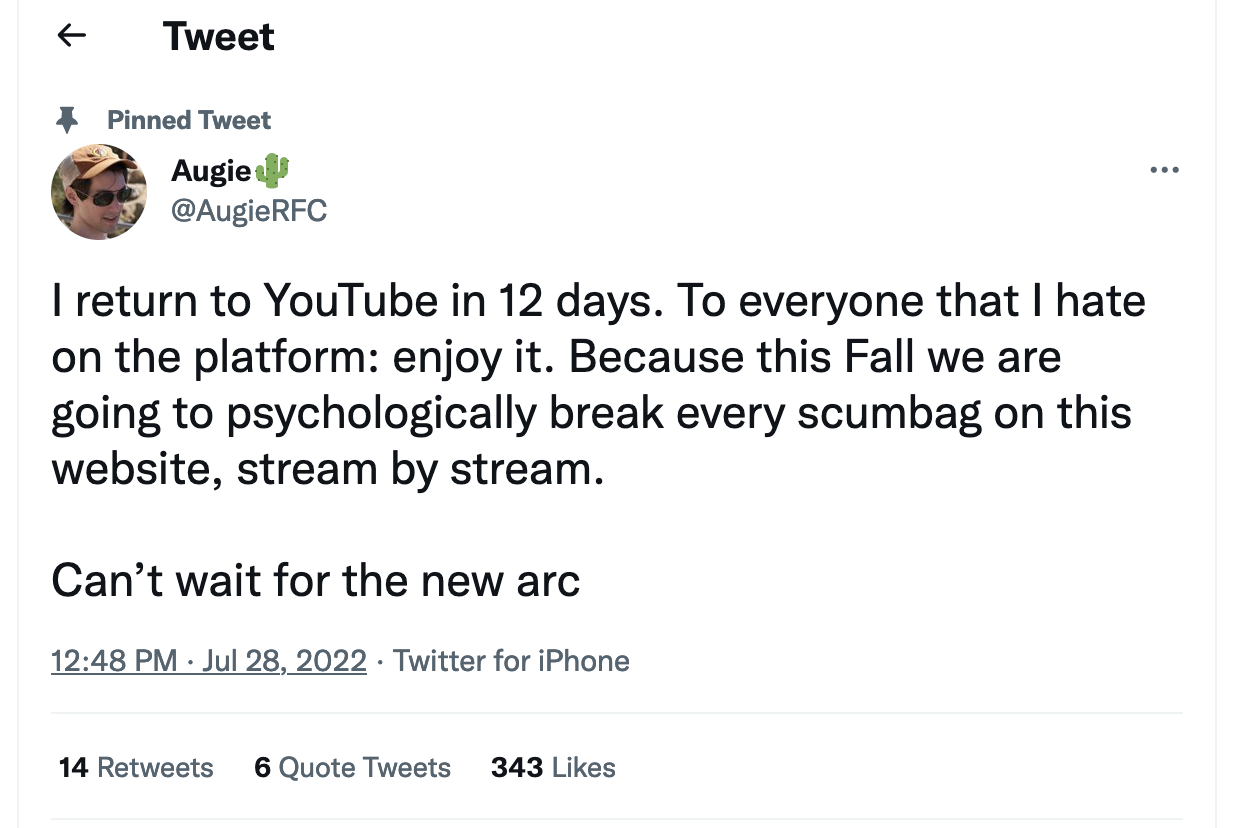Open Augie's round profile picture

99,191
